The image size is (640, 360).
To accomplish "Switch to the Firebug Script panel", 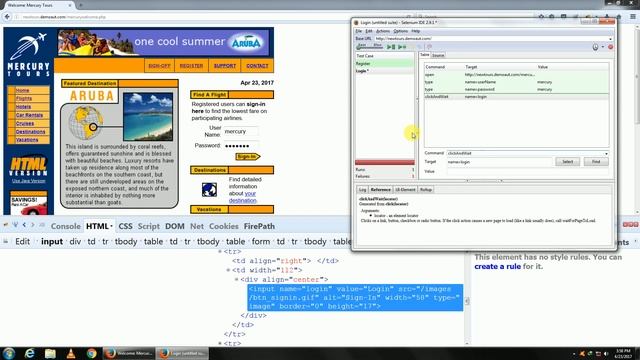I will pos(149,226).
